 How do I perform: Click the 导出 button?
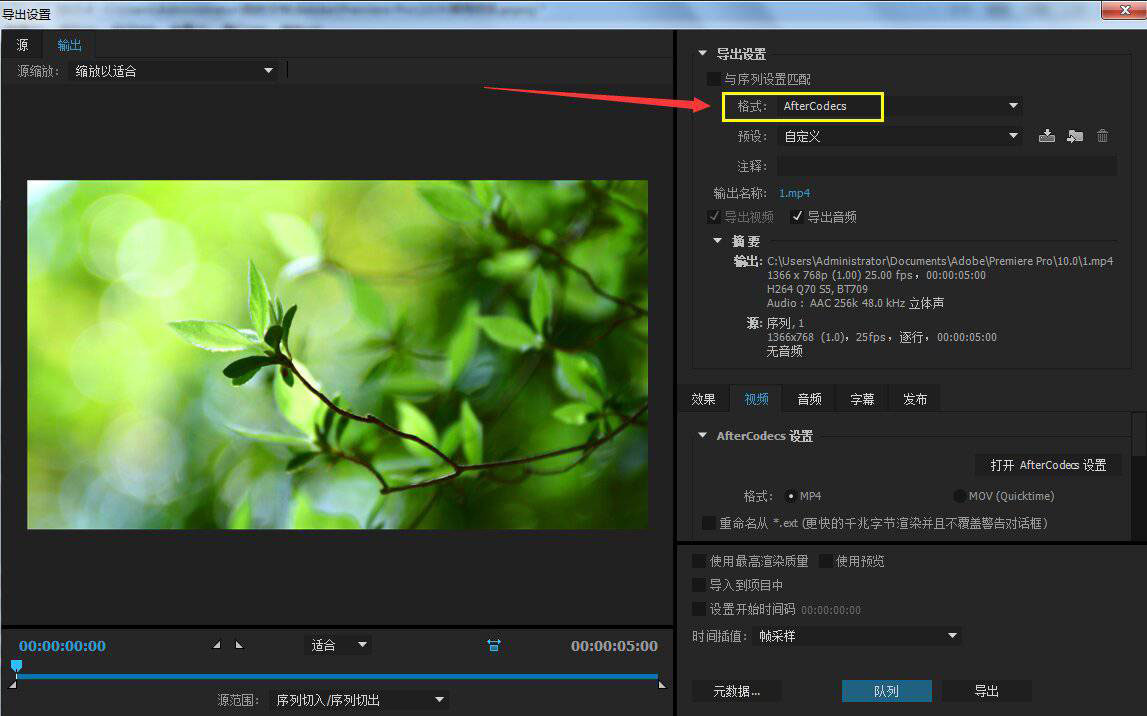tap(986, 691)
